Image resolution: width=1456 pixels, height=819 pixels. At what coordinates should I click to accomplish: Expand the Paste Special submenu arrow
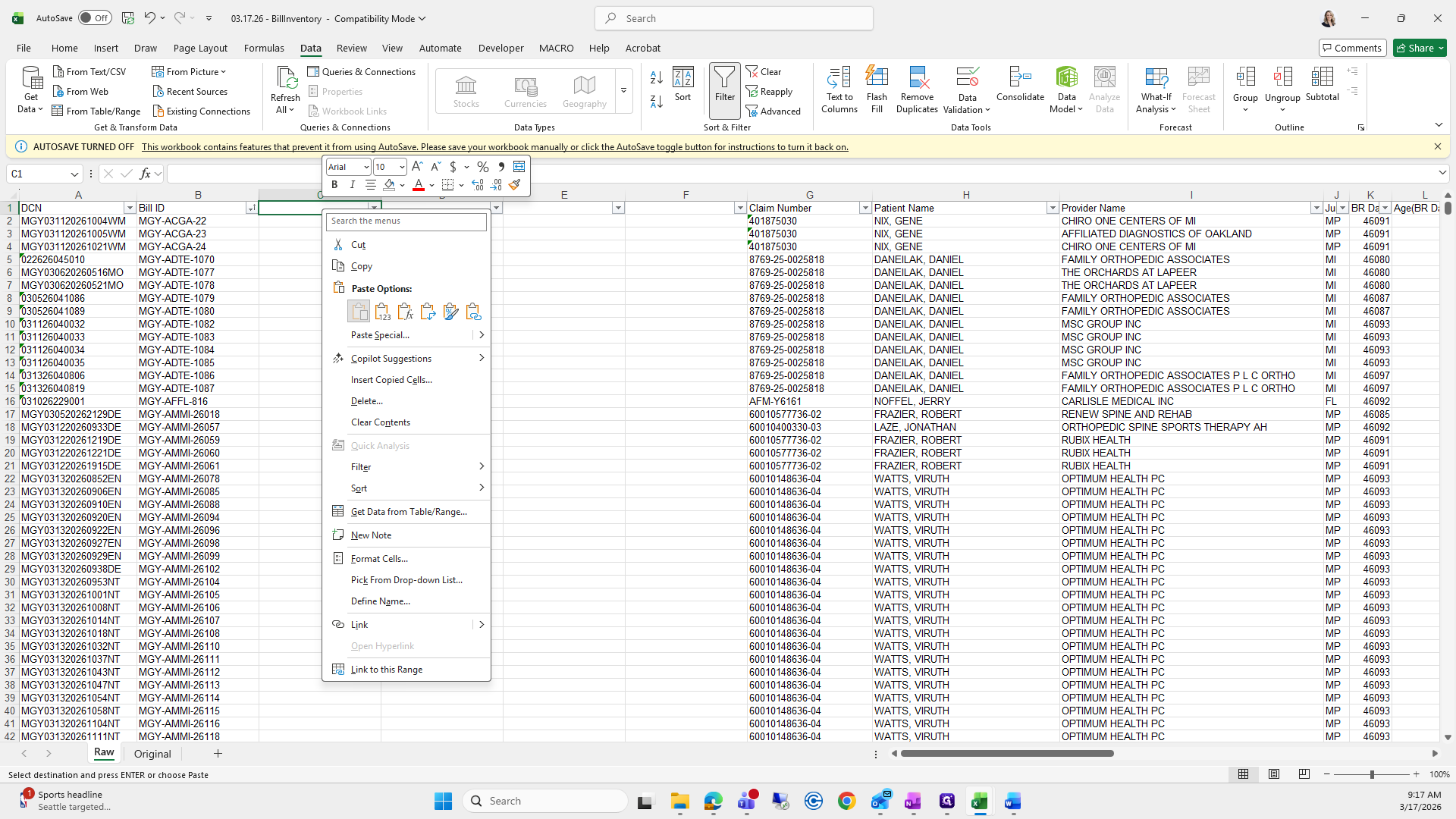482,334
